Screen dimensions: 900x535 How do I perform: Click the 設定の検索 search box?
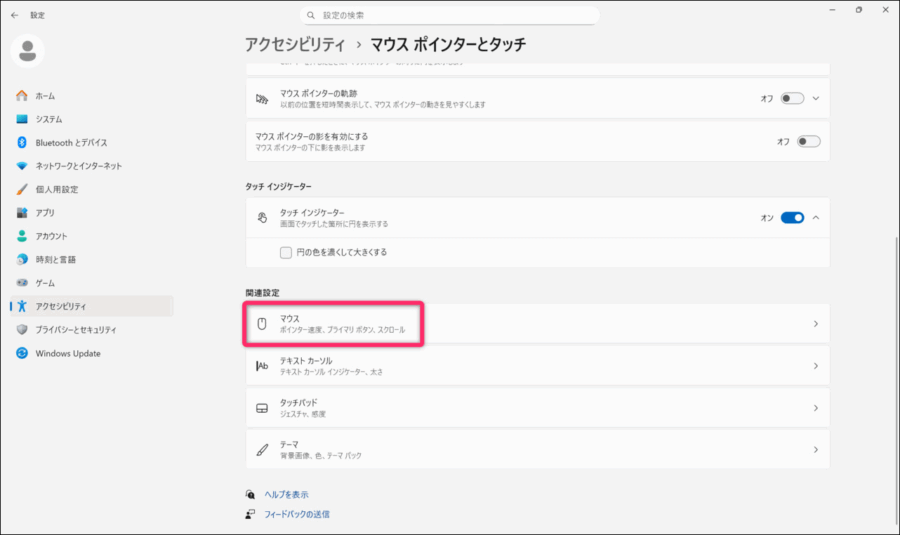tap(450, 15)
